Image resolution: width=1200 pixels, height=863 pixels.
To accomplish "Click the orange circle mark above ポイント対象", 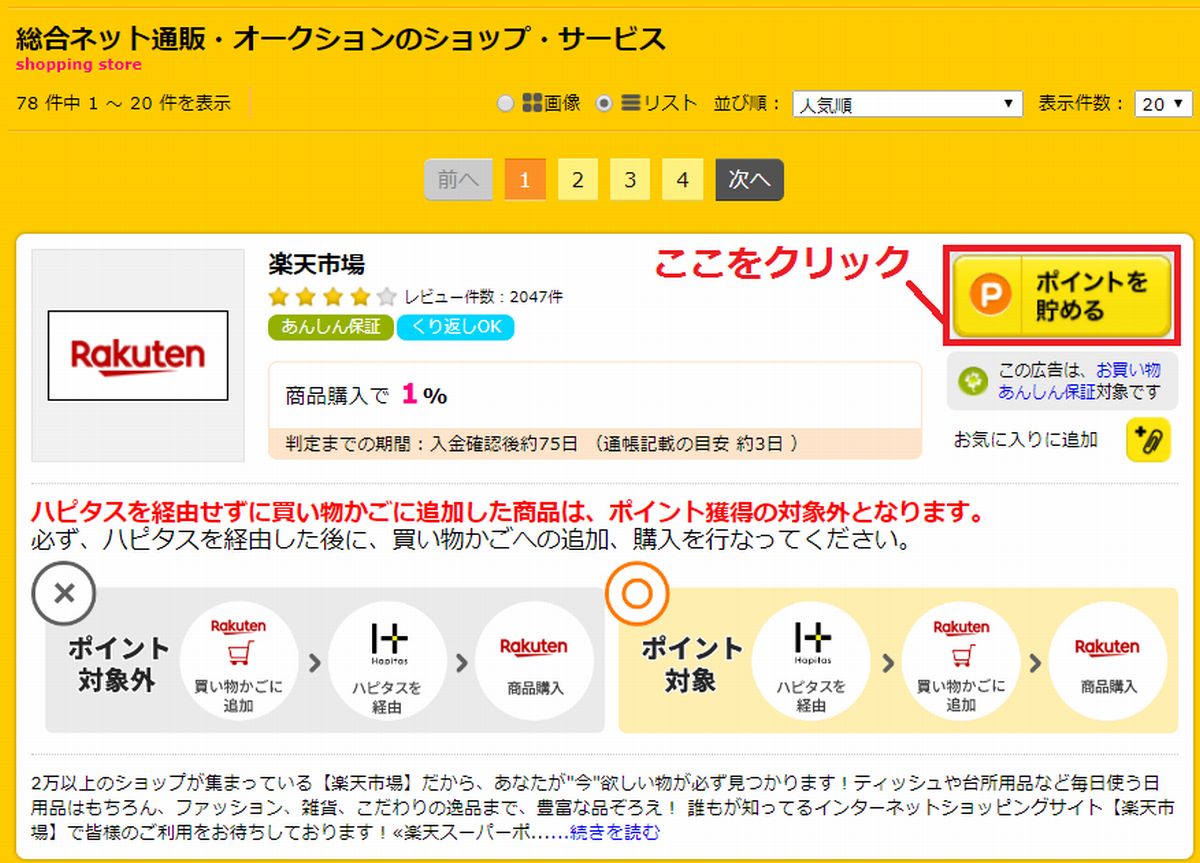I will coord(637,593).
